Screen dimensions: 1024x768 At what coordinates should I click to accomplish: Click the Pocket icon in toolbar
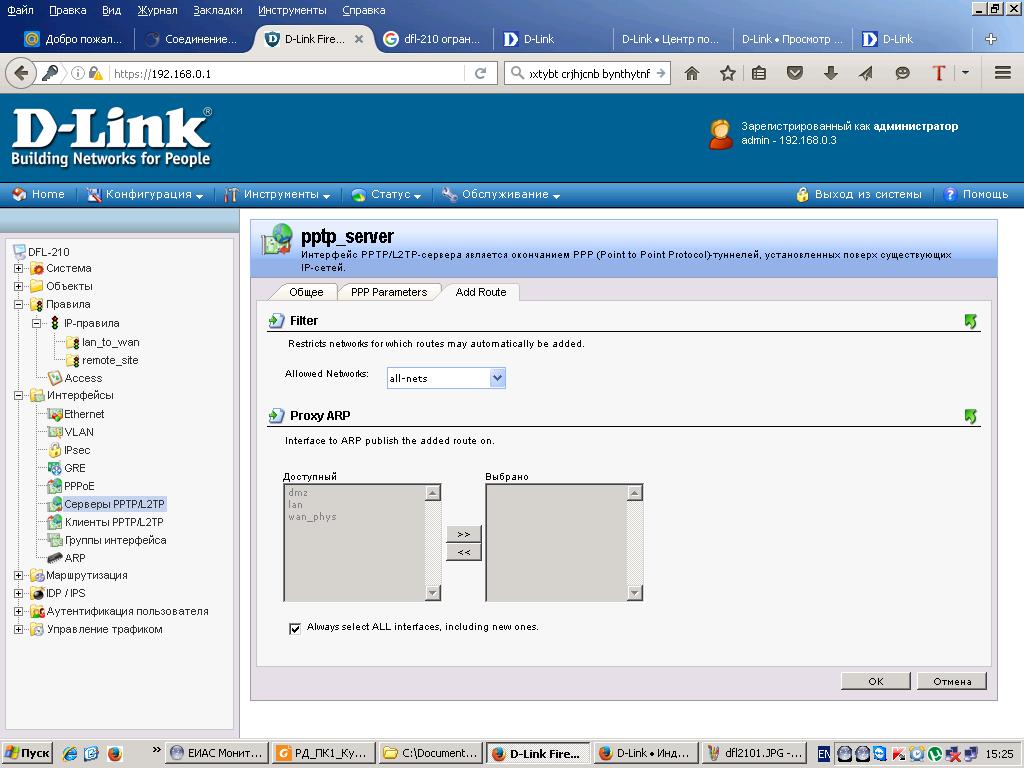(x=795, y=73)
